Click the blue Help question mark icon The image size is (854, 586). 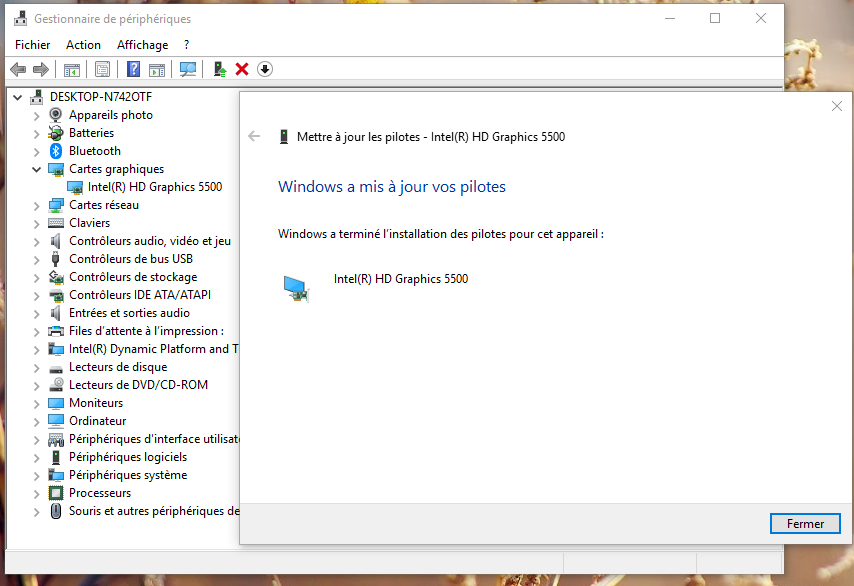pyautogui.click(x=133, y=69)
